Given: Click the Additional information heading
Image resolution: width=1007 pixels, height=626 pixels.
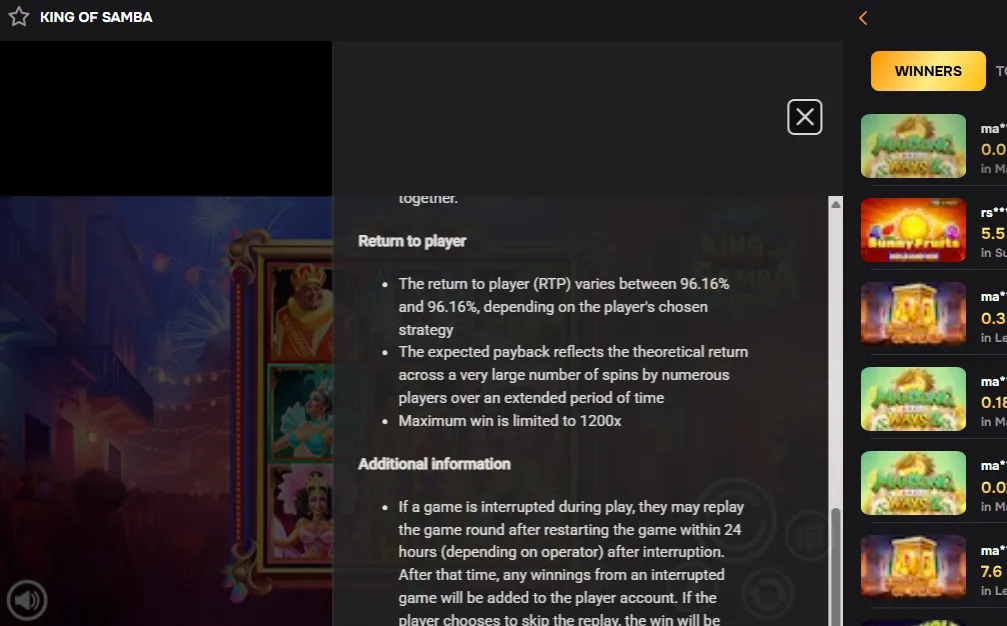Looking at the screenshot, I should tap(434, 464).
